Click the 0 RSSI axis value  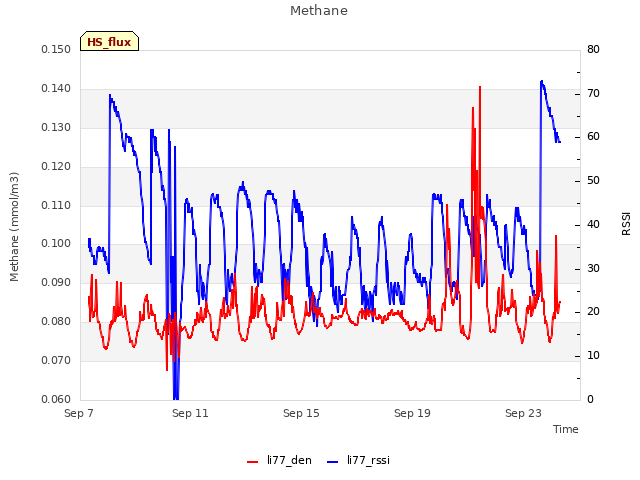590,399
